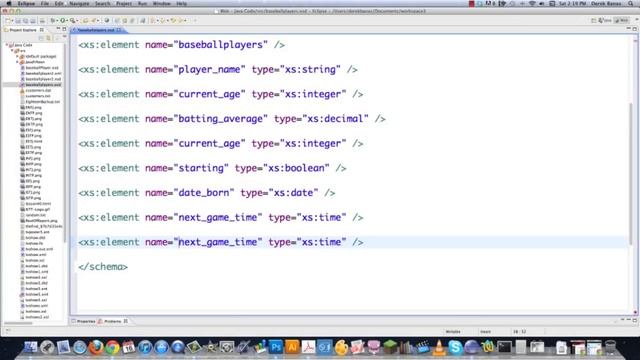This screenshot has width=640, height=360.
Task: Click the Debug toolbar icon
Action: click(53, 20)
